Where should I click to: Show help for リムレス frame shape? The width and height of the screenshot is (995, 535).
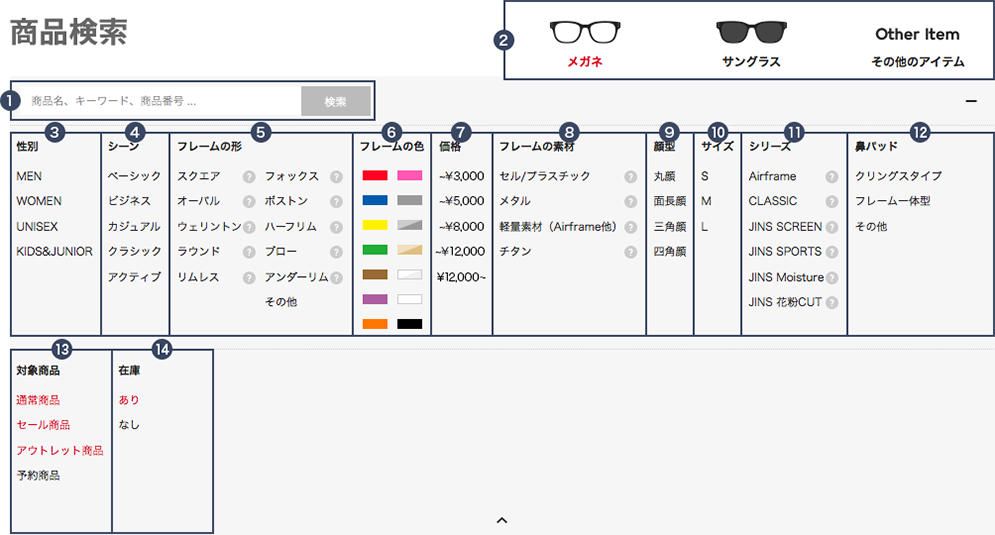249,277
